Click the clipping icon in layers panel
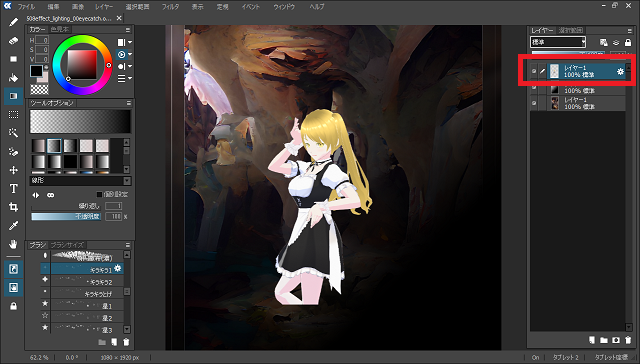The width and height of the screenshot is (640, 364). (x=616, y=42)
